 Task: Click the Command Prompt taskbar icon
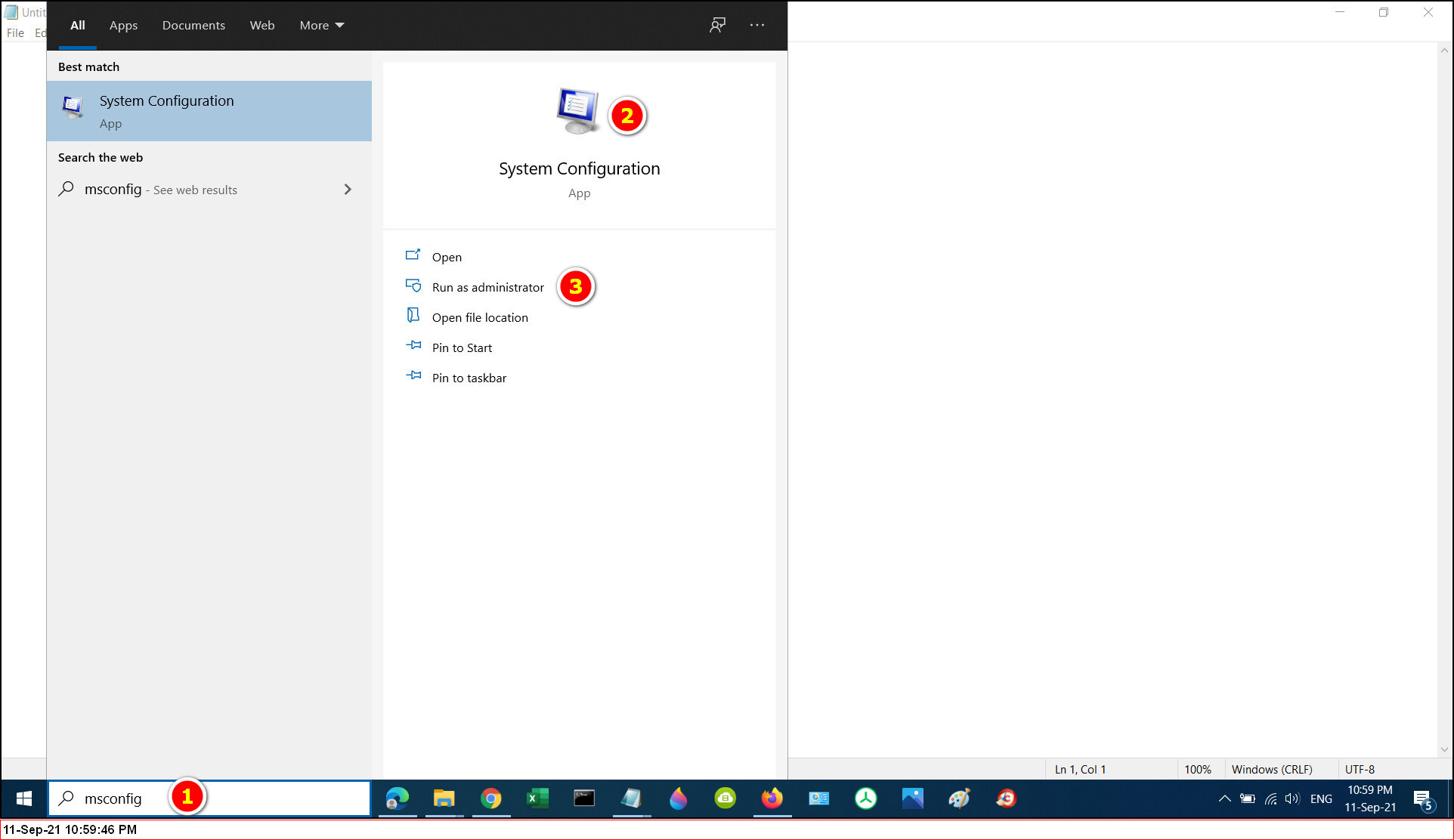pos(584,798)
